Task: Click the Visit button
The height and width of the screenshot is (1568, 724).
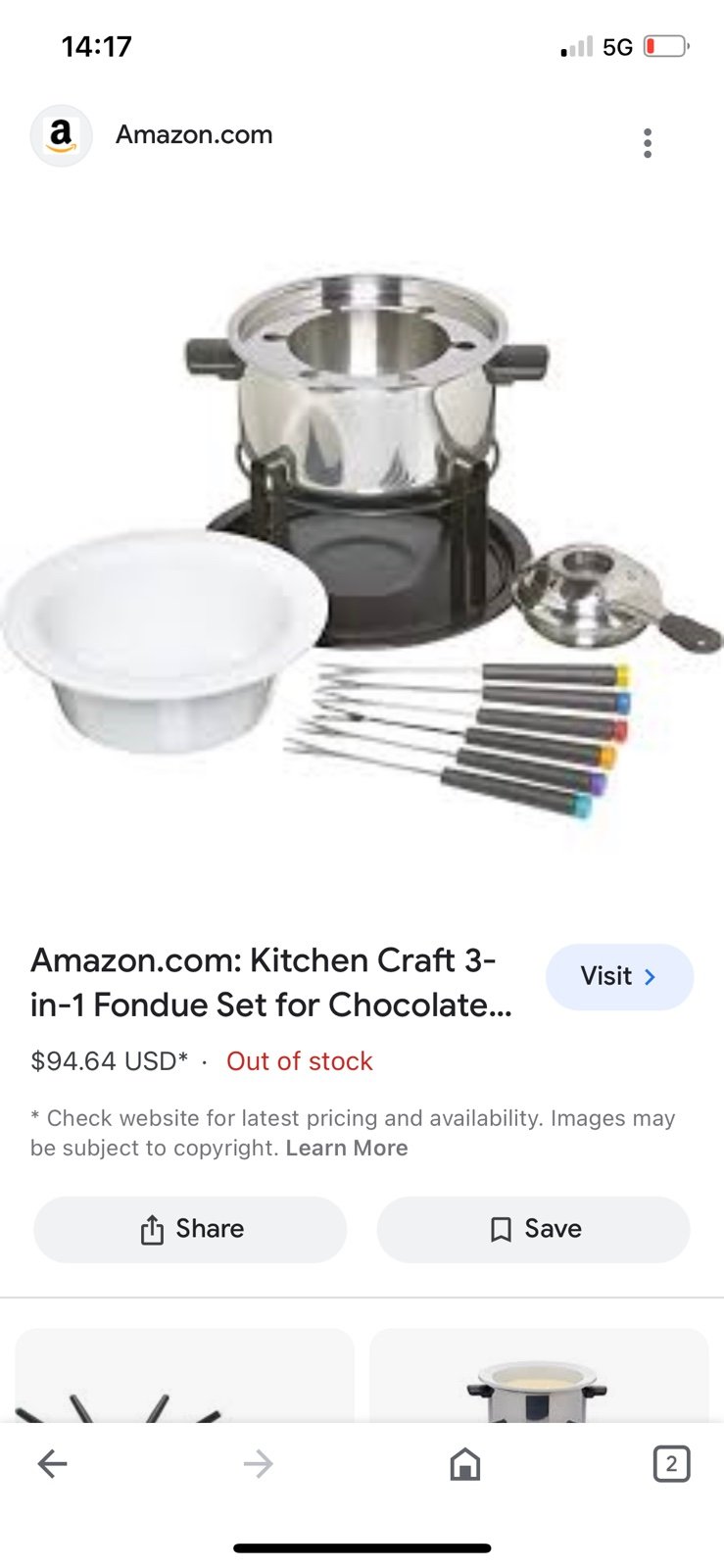Action: (x=619, y=977)
